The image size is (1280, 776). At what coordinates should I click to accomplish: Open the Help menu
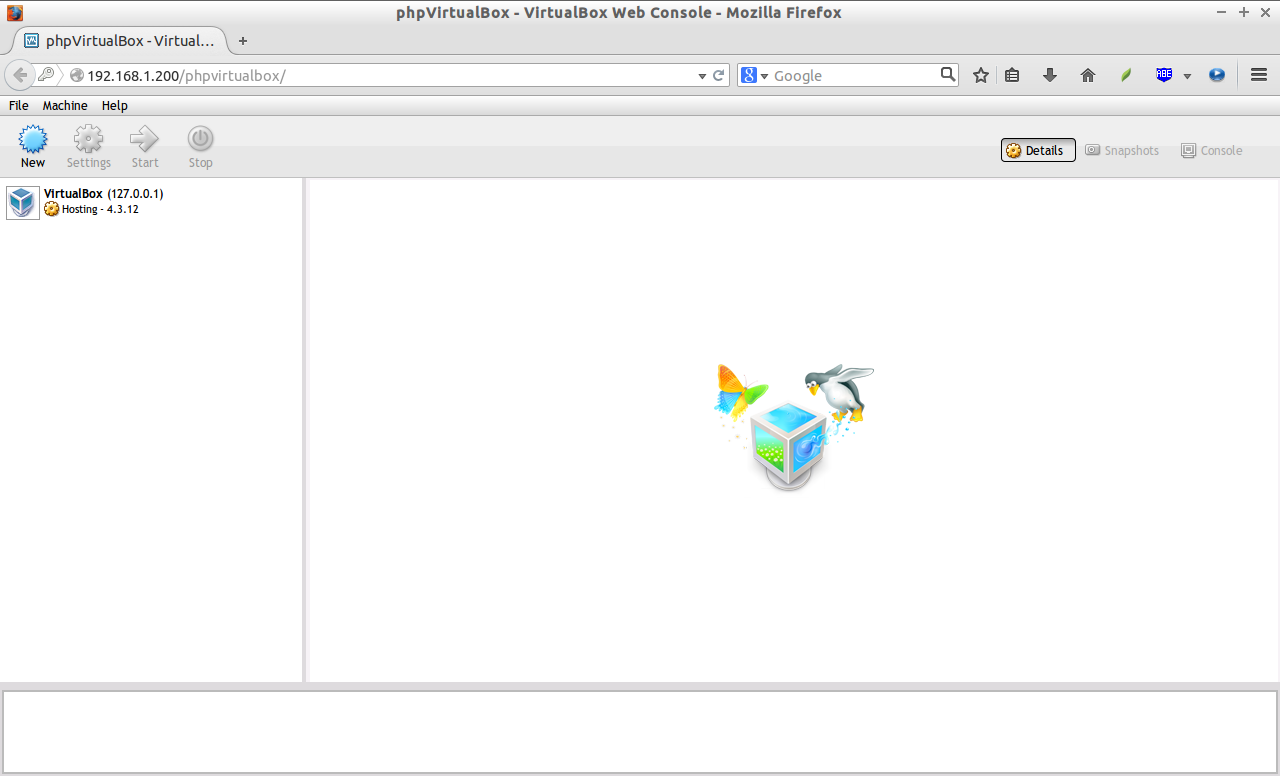[x=115, y=105]
